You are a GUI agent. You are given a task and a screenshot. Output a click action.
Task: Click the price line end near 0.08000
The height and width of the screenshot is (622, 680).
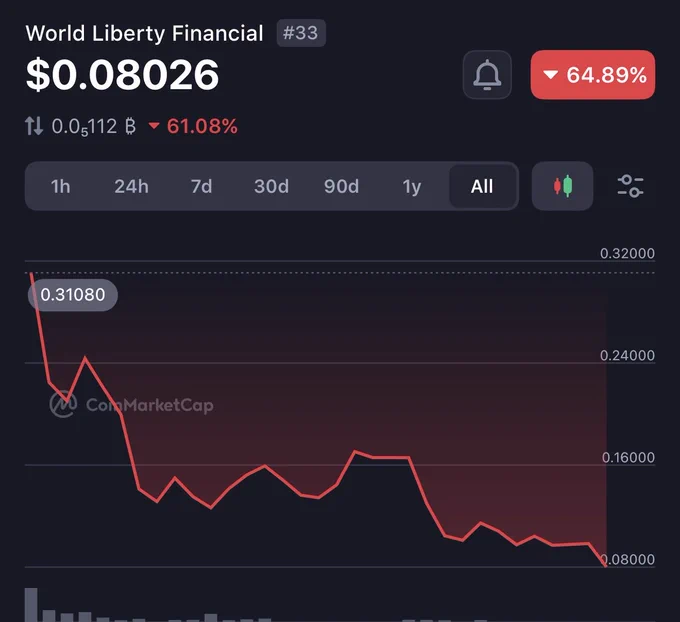click(x=605, y=564)
